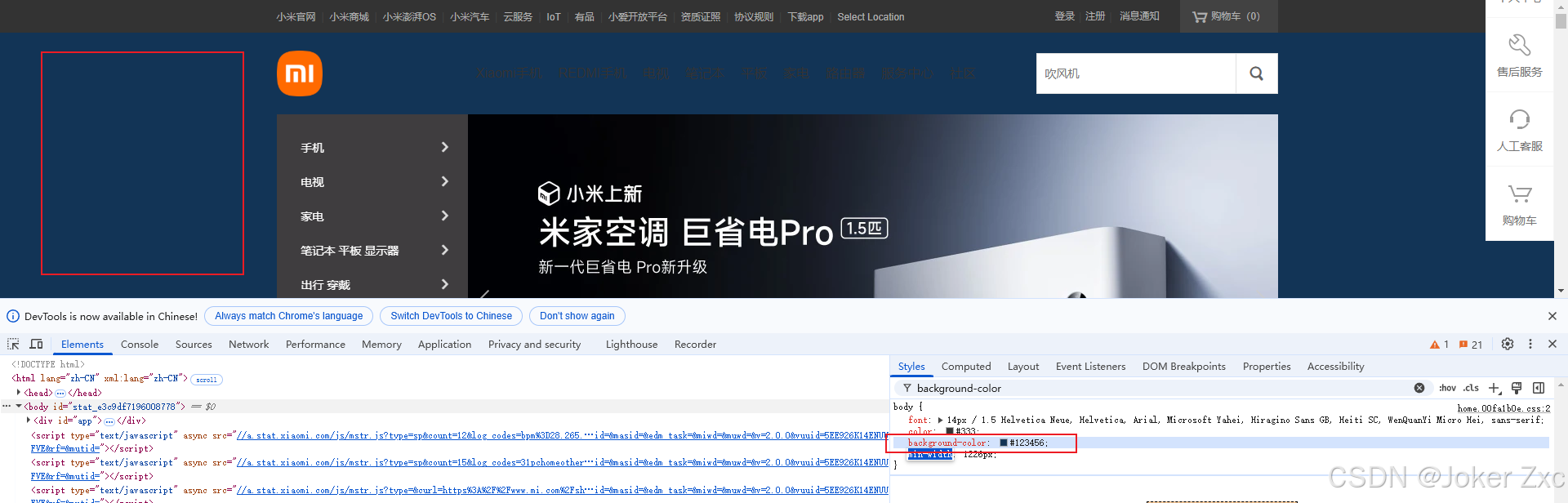The width and height of the screenshot is (1568, 503).
Task: Open the Recorder tab
Action: pyautogui.click(x=695, y=345)
